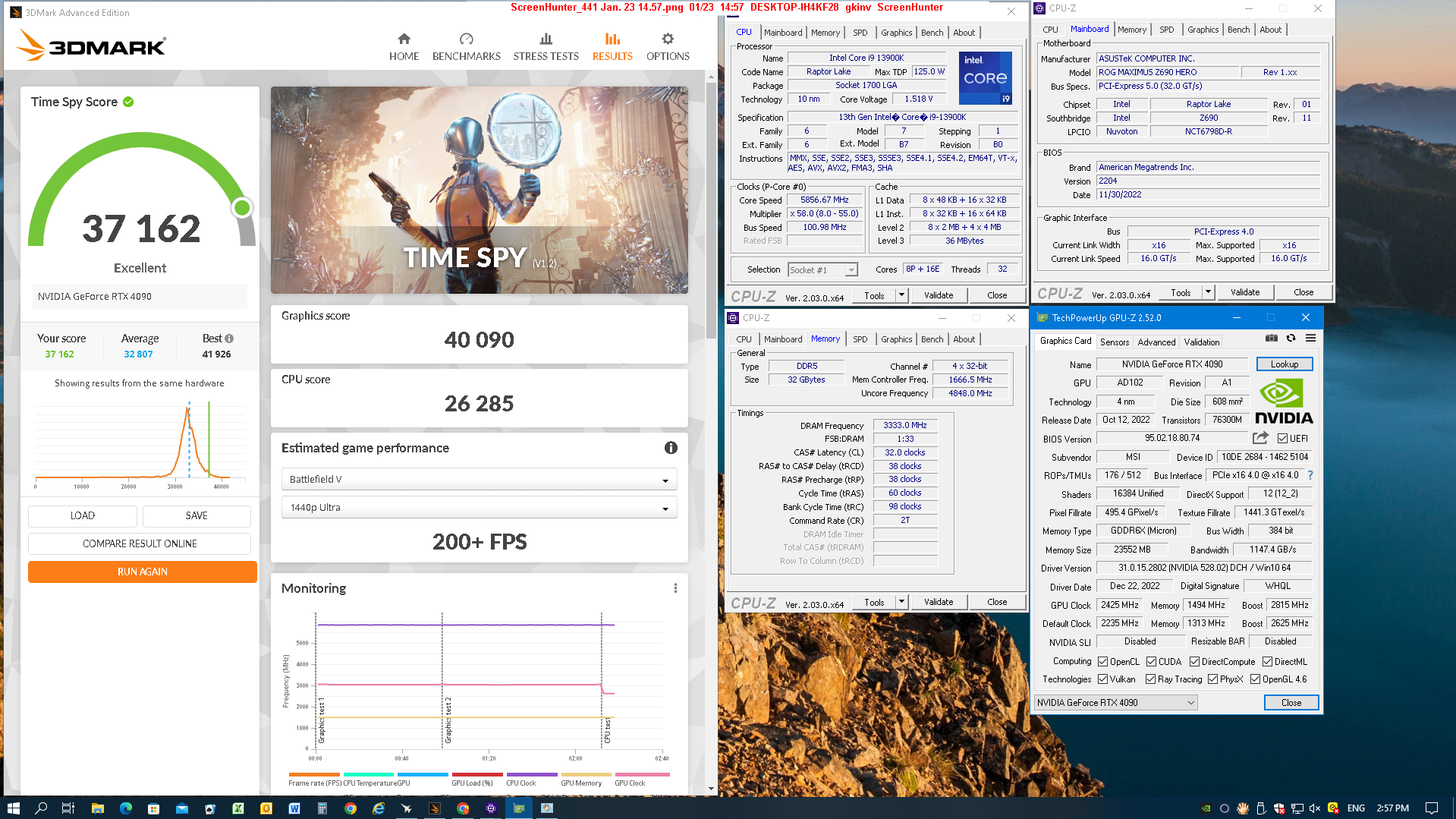Image resolution: width=1456 pixels, height=819 pixels.
Task: Toggle the DirectML checkbox
Action: [1267, 662]
